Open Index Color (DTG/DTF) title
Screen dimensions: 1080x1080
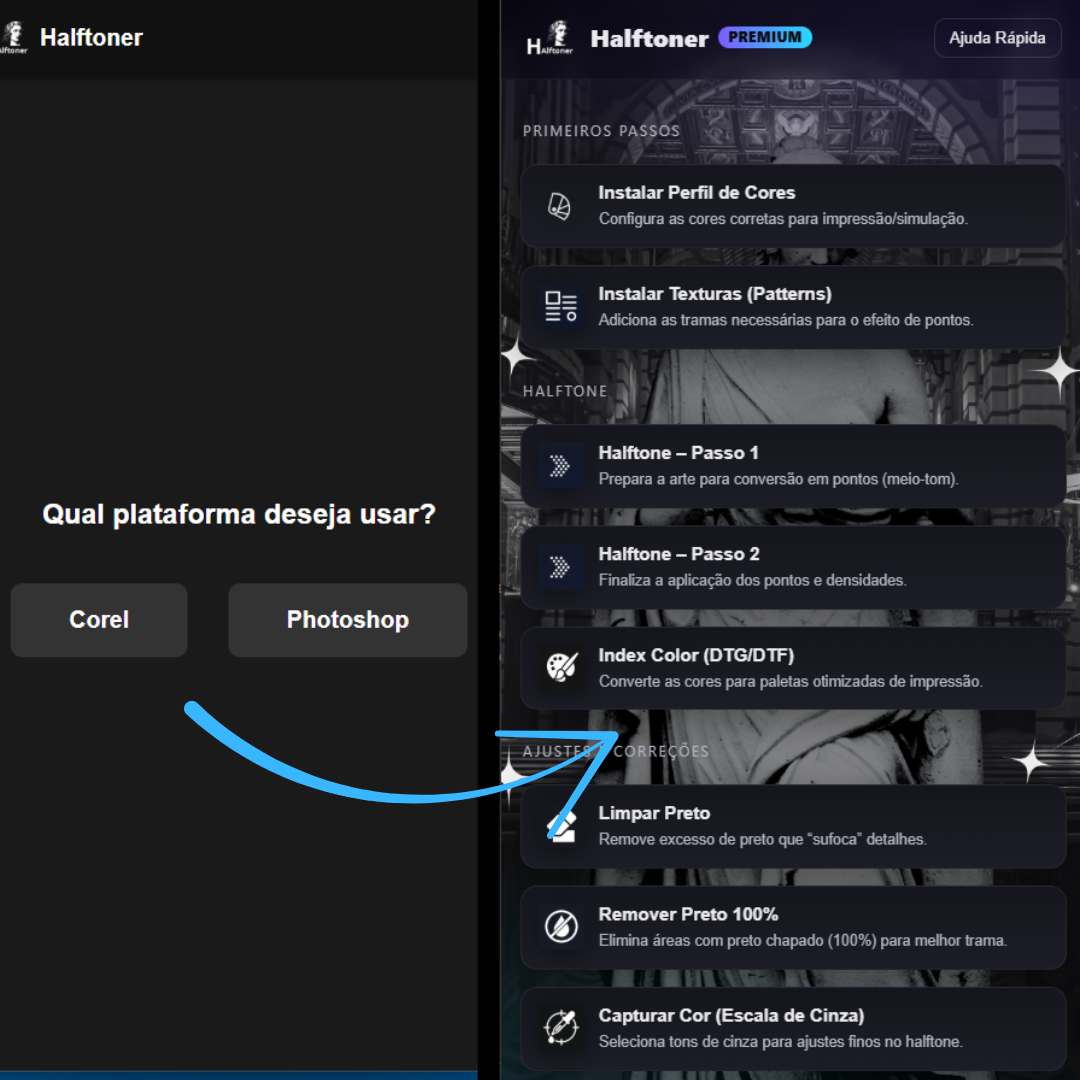tap(696, 655)
